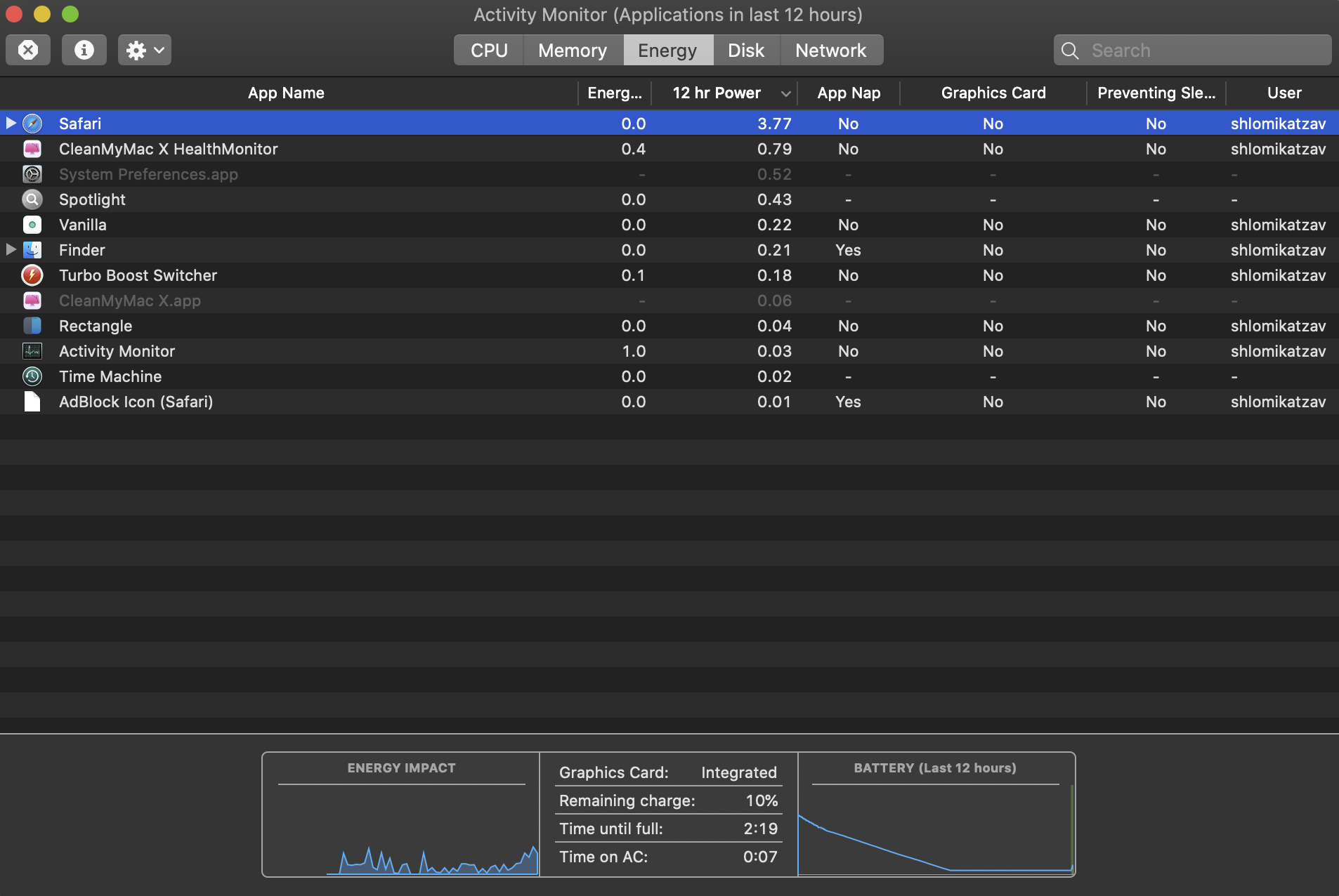Sort by User column header
The image size is (1339, 896).
pyautogui.click(x=1284, y=93)
